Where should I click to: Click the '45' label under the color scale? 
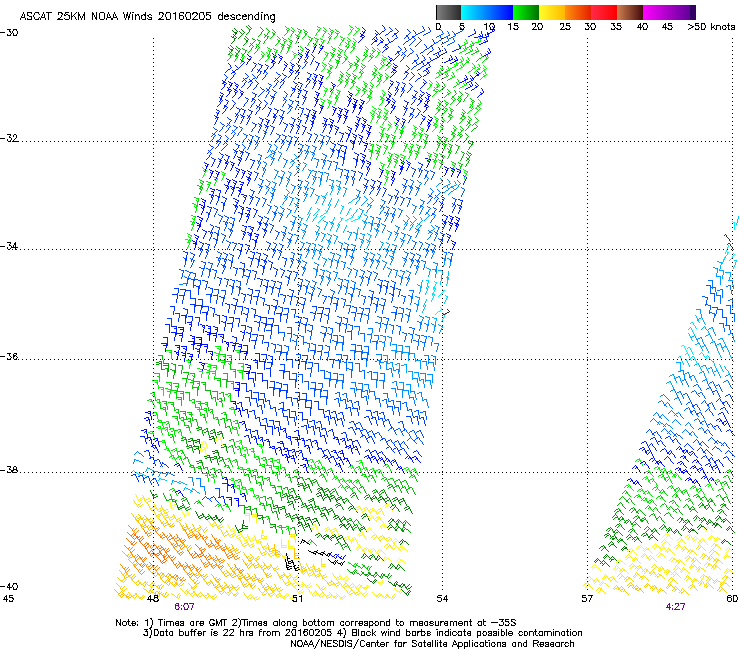[x=667, y=27]
